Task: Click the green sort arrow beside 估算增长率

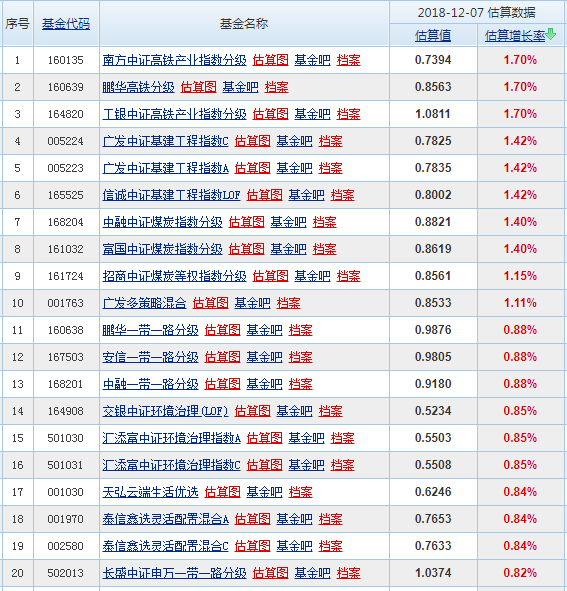Action: [x=551, y=34]
